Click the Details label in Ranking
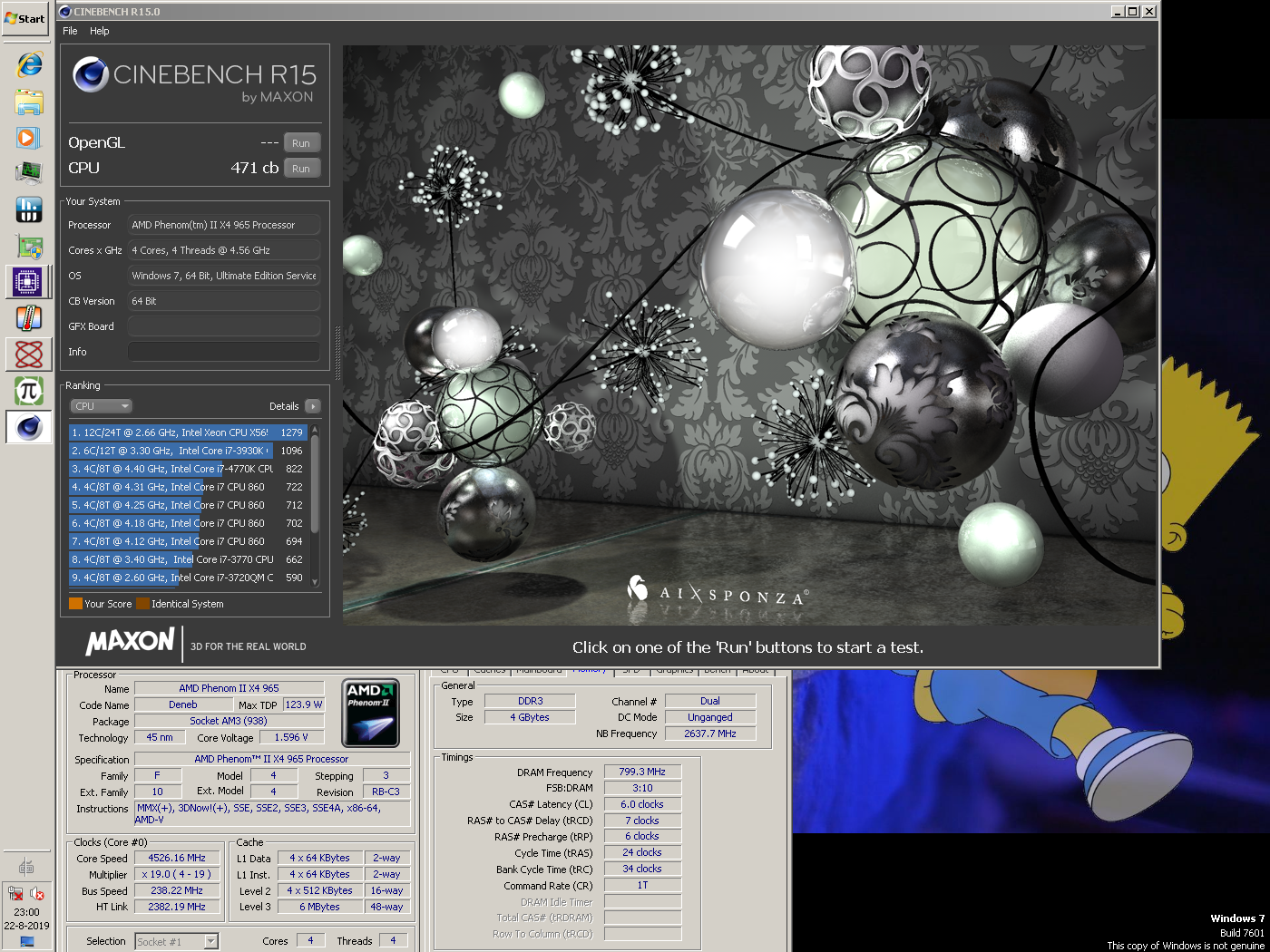 tap(284, 406)
